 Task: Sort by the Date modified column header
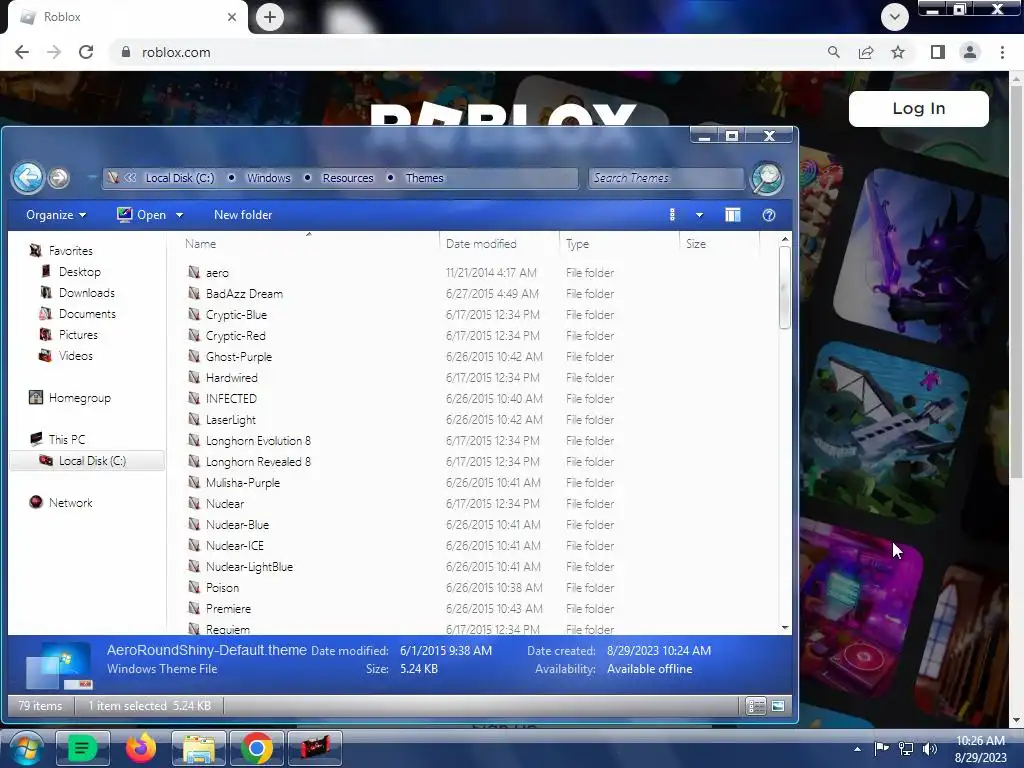[499, 244]
